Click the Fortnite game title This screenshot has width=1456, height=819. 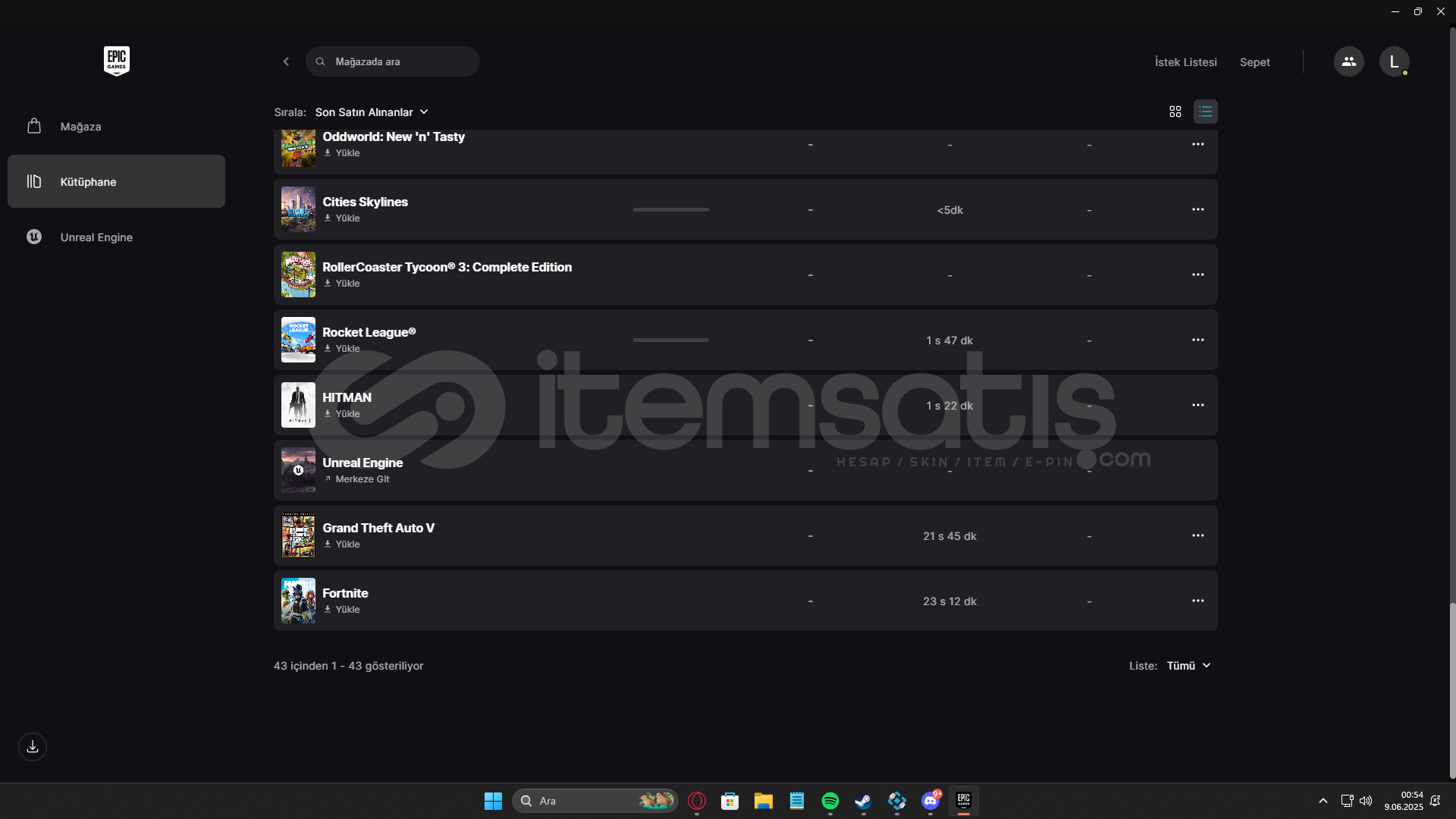point(345,593)
